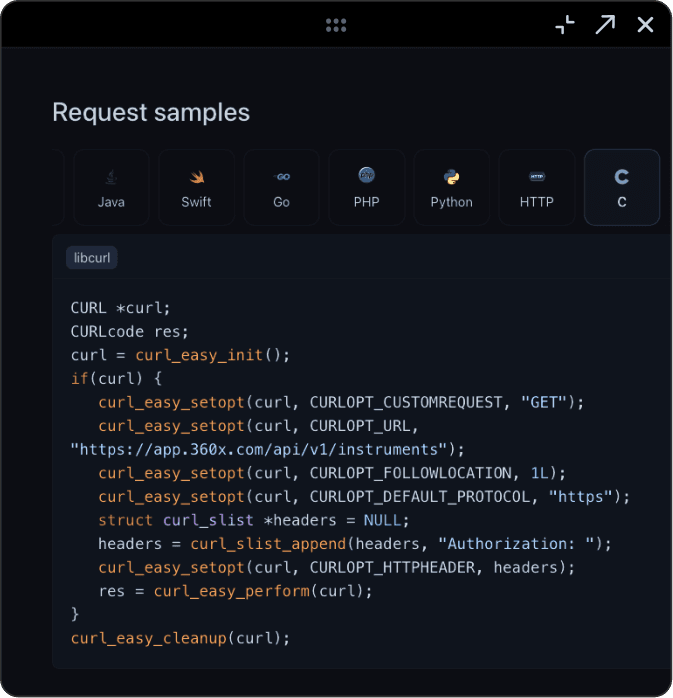Close the request samples panel
This screenshot has width=673, height=698.
[645, 24]
